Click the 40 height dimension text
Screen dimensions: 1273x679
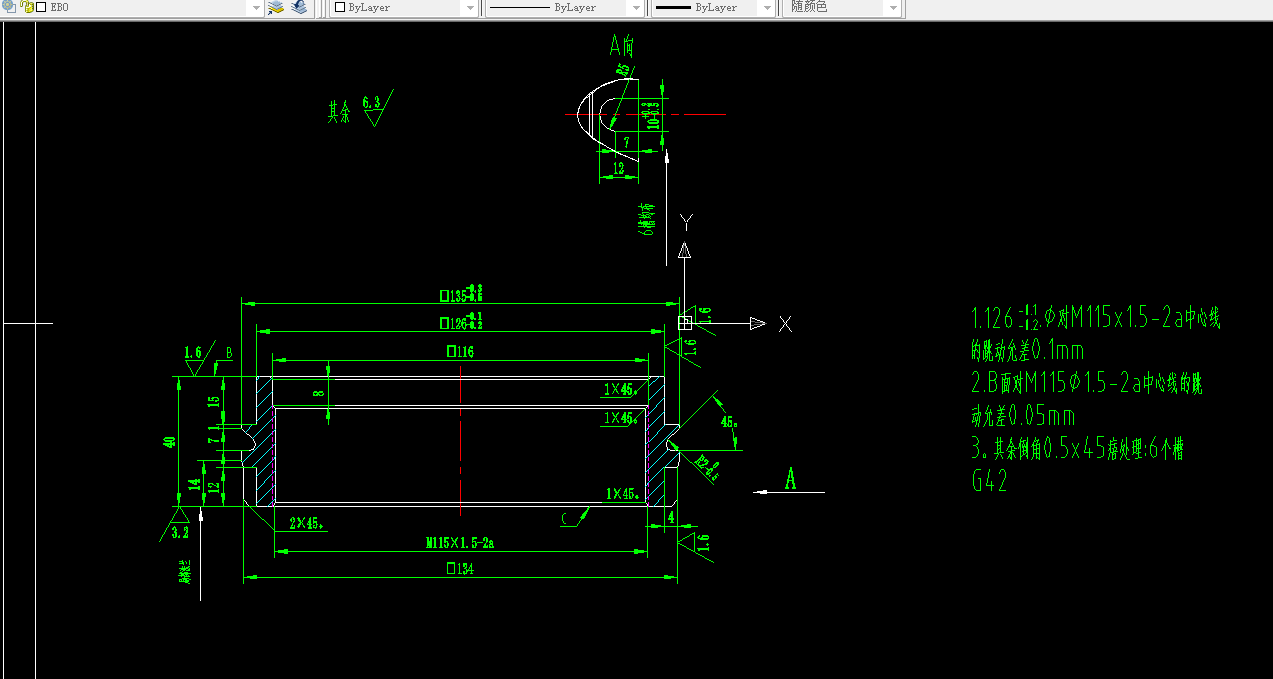pos(170,441)
